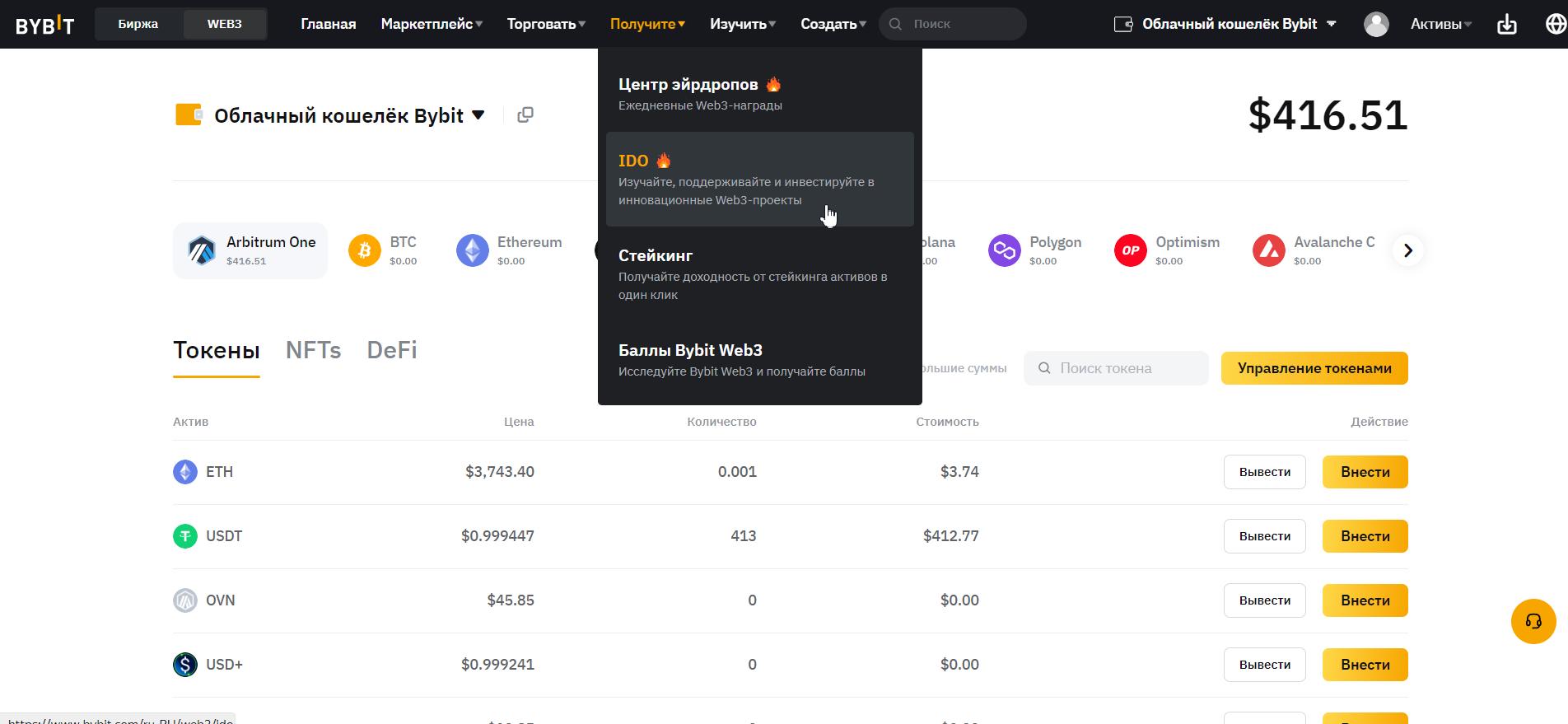The image size is (1568, 724).
Task: Click the download app icon
Action: click(1506, 24)
